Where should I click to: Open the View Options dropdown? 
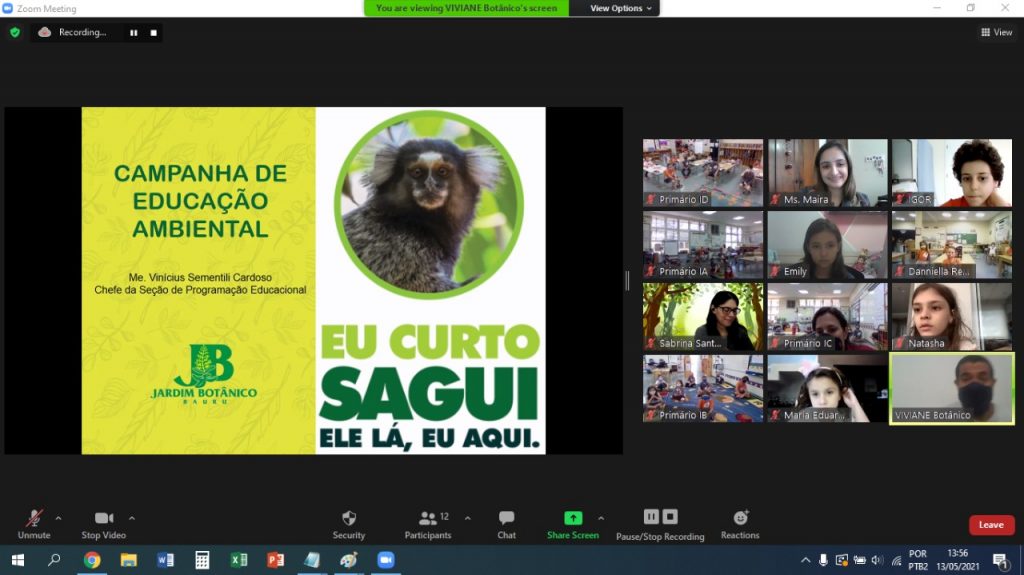pyautogui.click(x=620, y=8)
